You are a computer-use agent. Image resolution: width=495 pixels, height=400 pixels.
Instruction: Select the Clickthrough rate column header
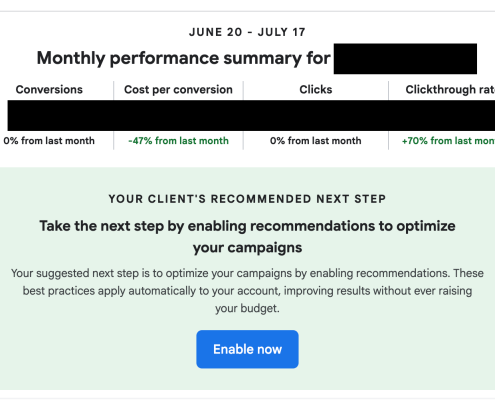coord(450,89)
